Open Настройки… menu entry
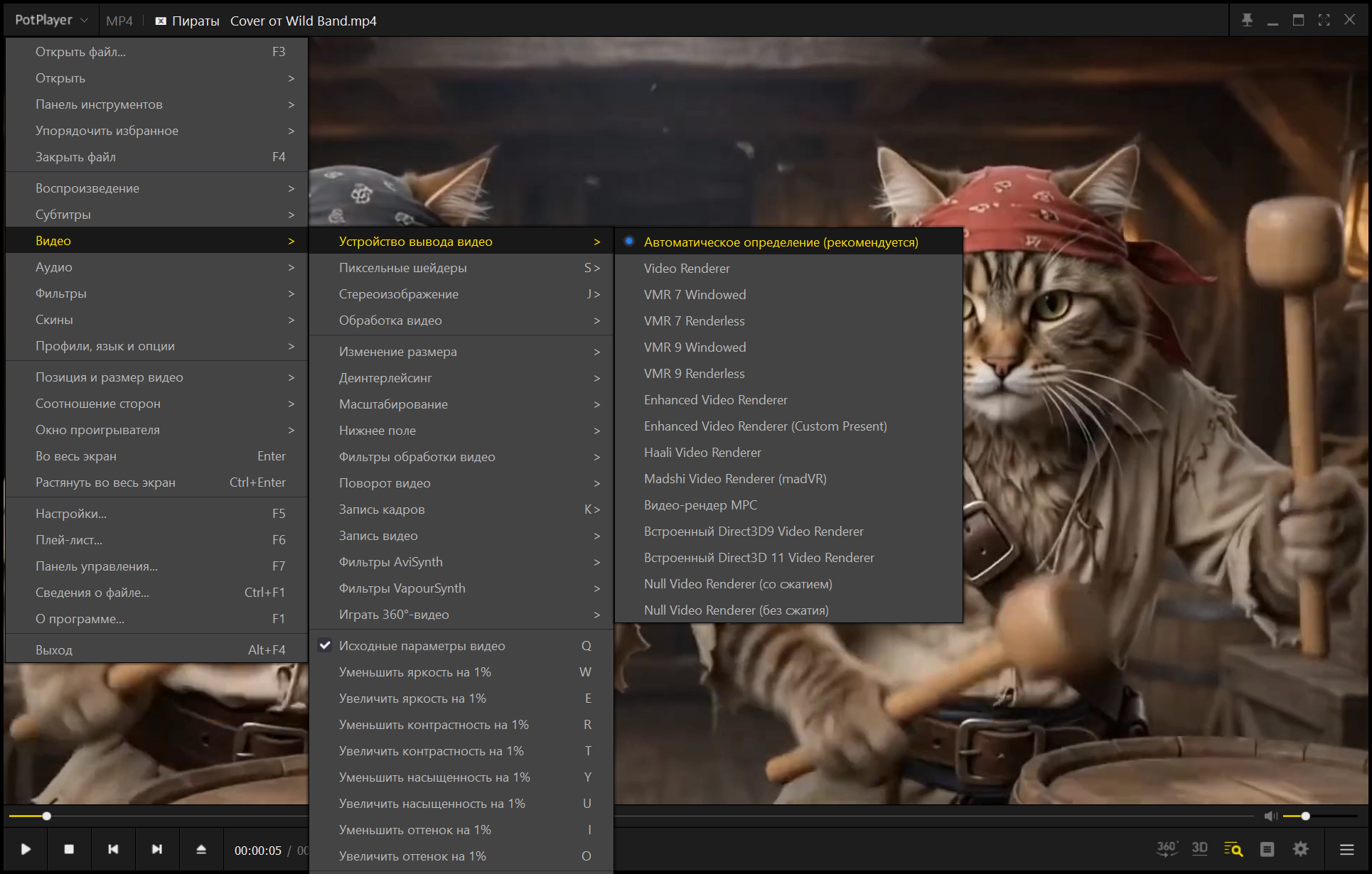 coord(157,514)
